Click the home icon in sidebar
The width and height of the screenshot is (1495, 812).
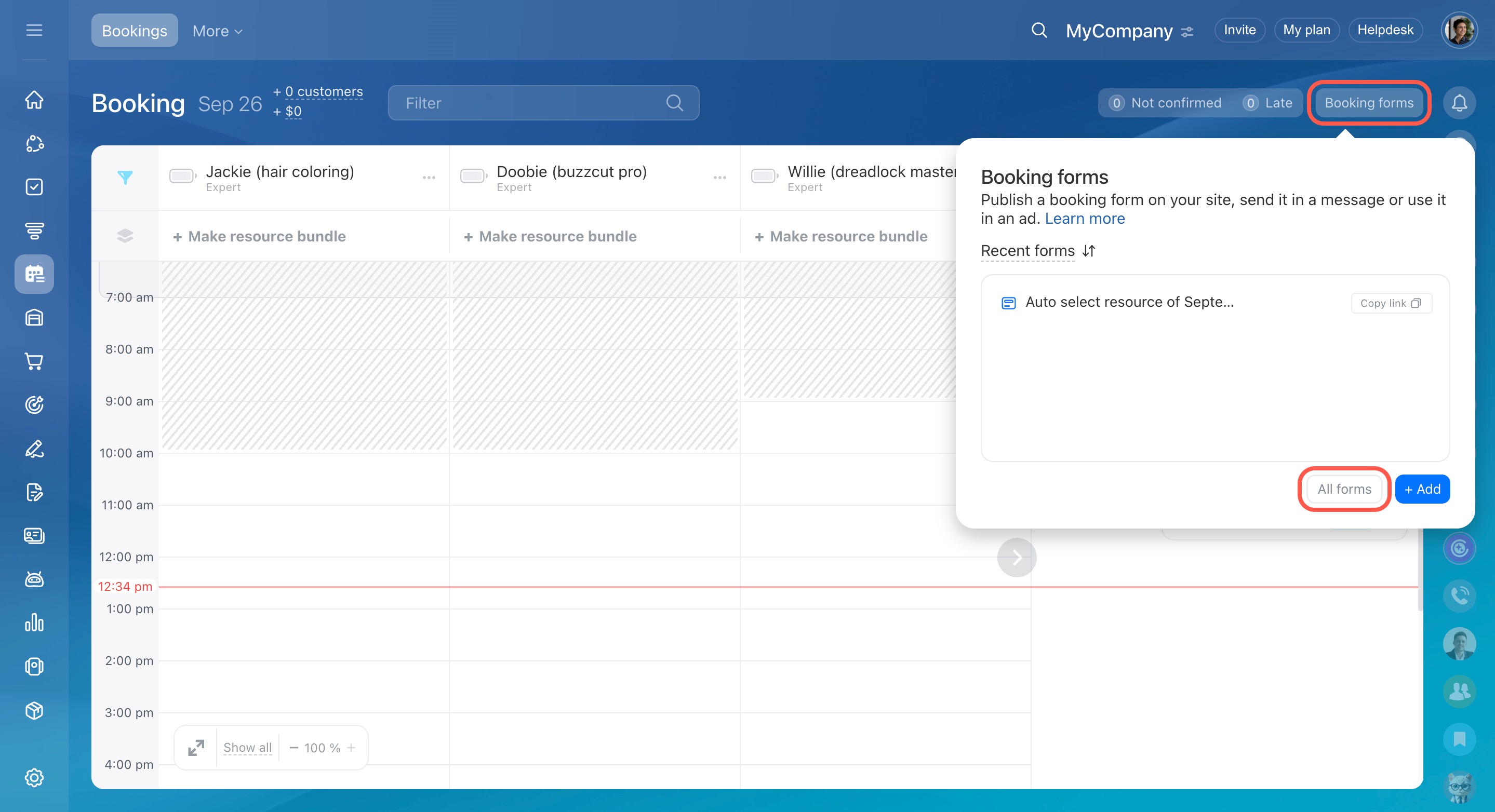34,100
